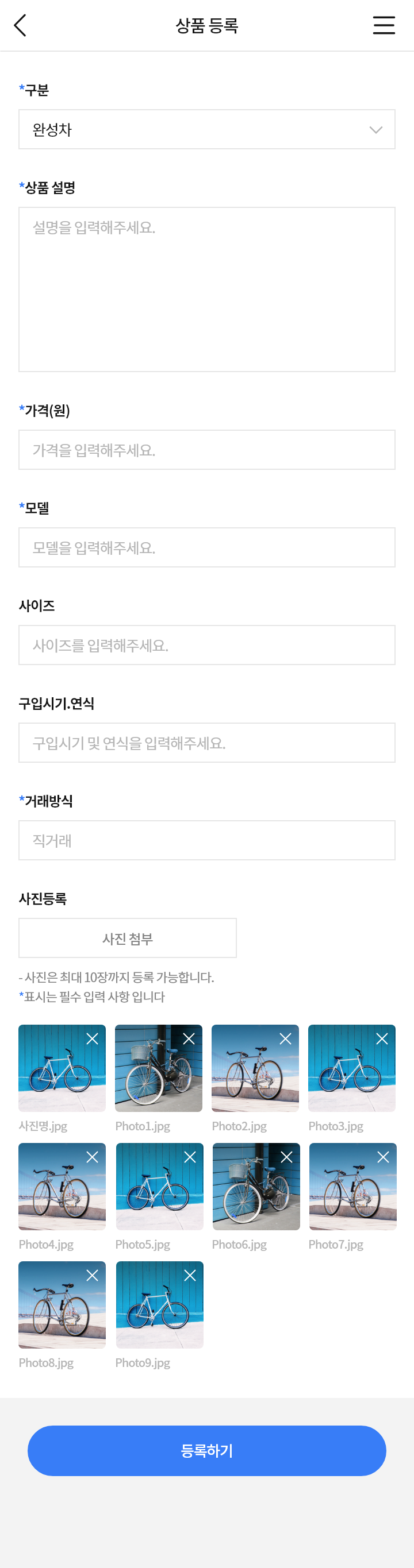This screenshot has width=414, height=1568.
Task: Click the 상품 설명 description textarea
Action: (x=206, y=289)
